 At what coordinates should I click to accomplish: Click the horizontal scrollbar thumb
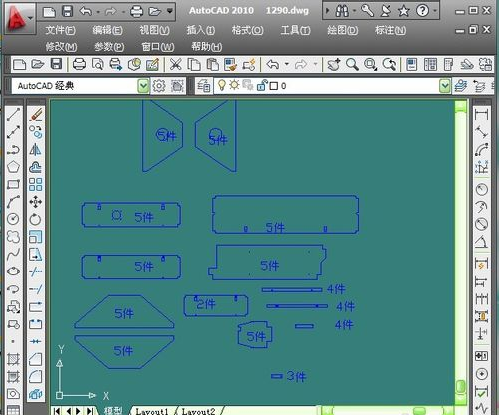419,411
